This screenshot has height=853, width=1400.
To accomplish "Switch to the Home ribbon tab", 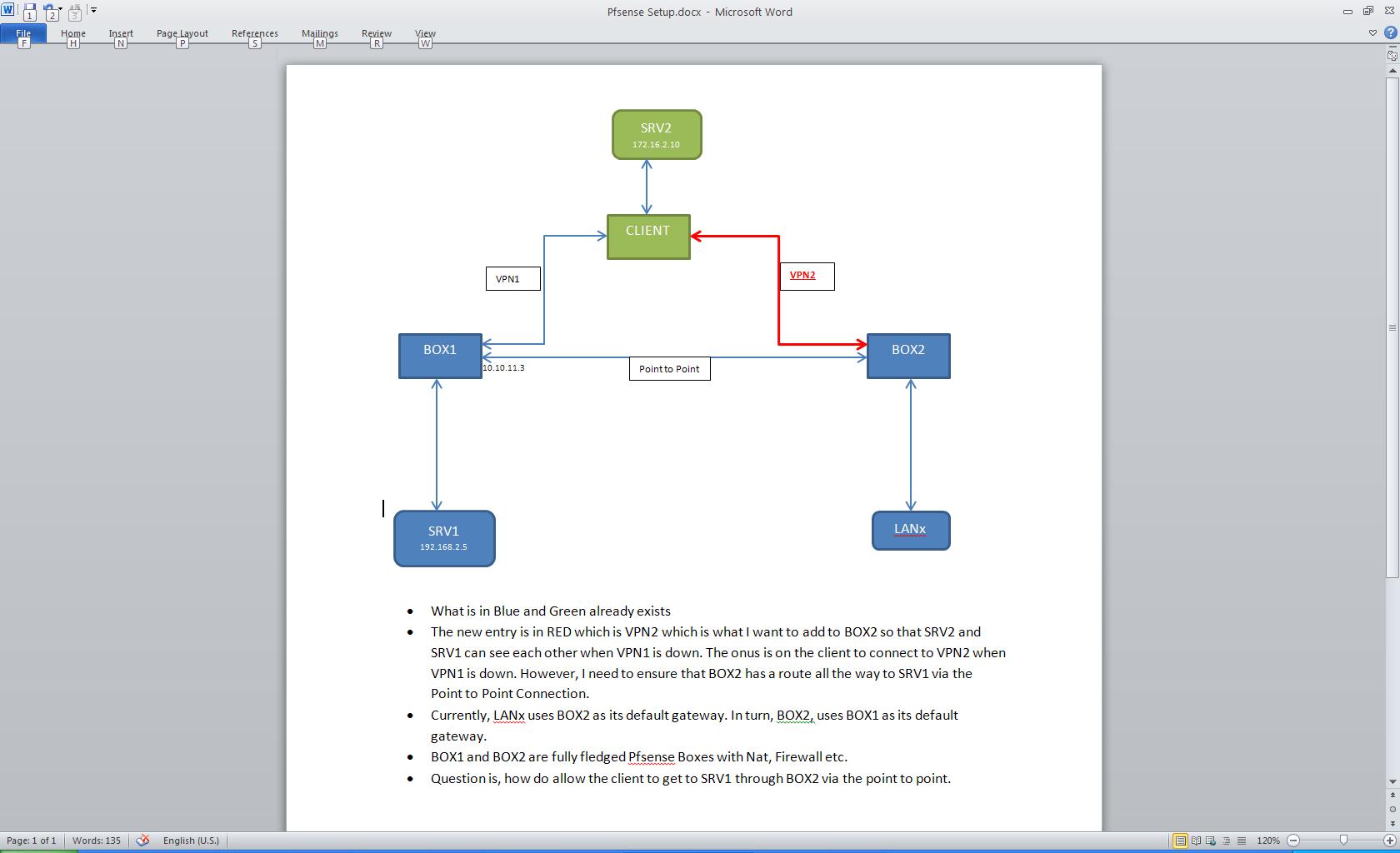I will tap(73, 34).
